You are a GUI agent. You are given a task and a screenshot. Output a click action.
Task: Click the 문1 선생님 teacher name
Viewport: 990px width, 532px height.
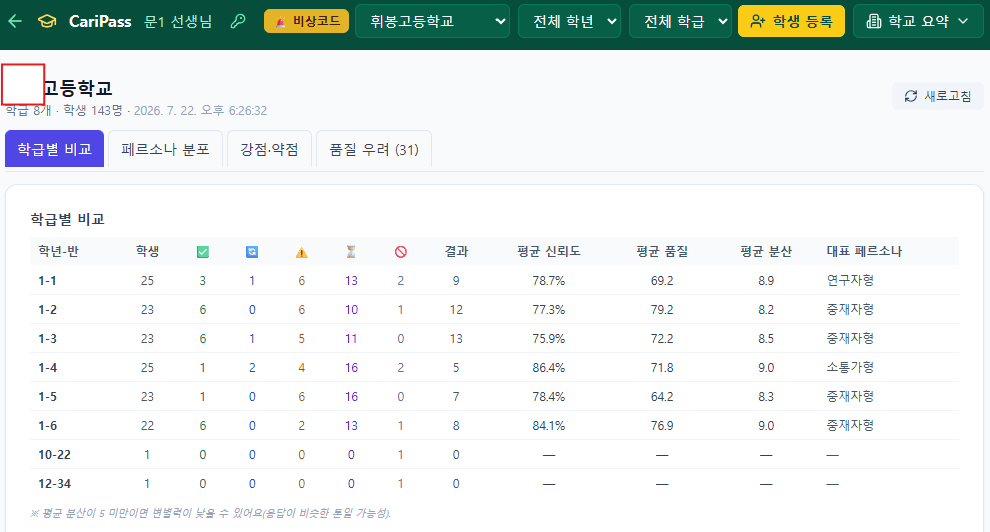[178, 21]
